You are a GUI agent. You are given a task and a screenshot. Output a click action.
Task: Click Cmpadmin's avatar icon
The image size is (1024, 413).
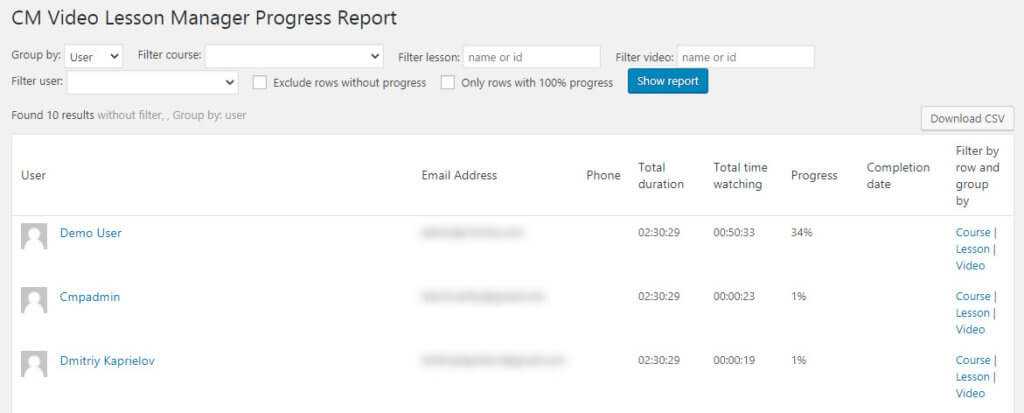click(34, 301)
